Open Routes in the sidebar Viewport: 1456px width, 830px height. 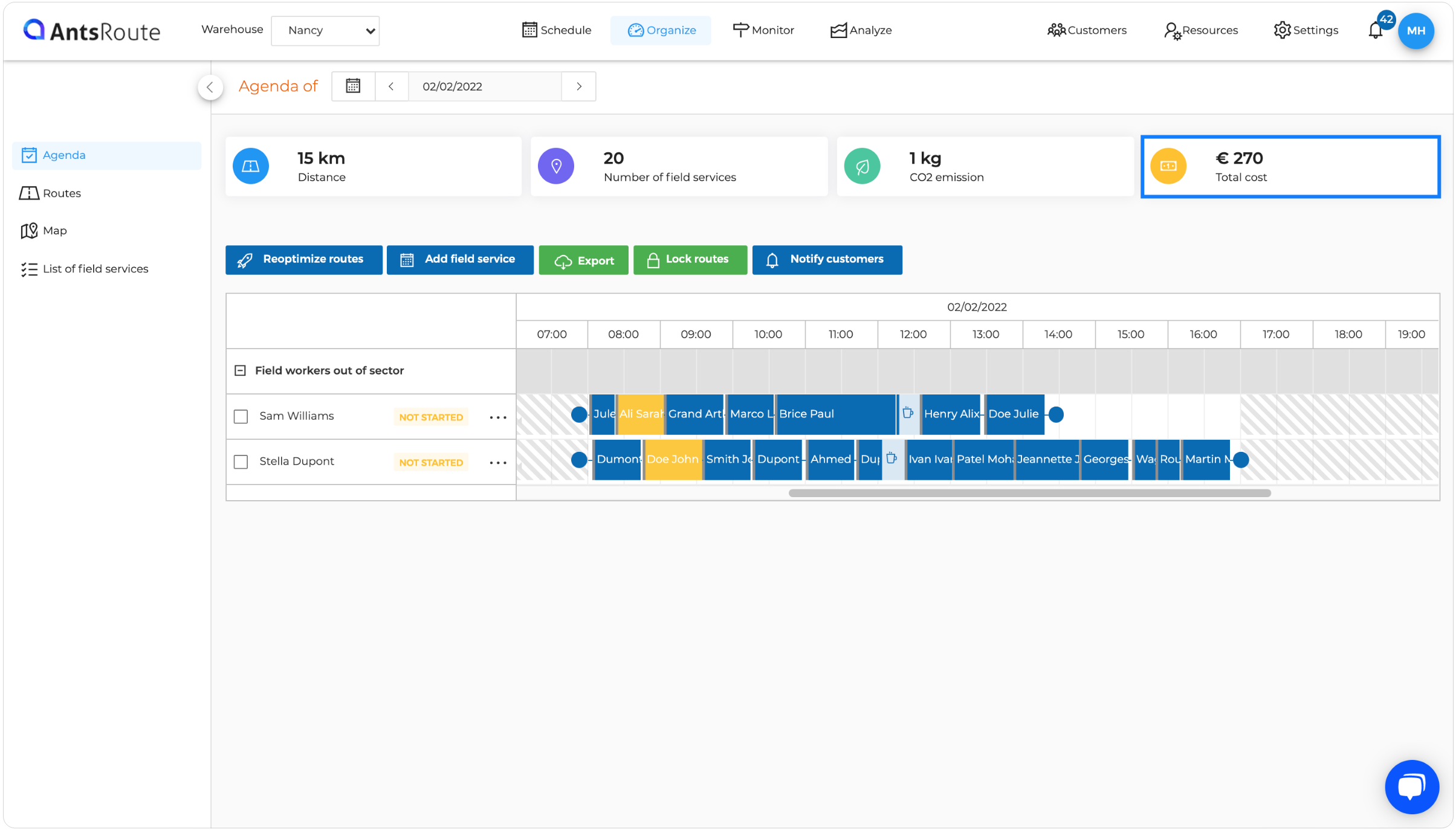tap(50, 193)
